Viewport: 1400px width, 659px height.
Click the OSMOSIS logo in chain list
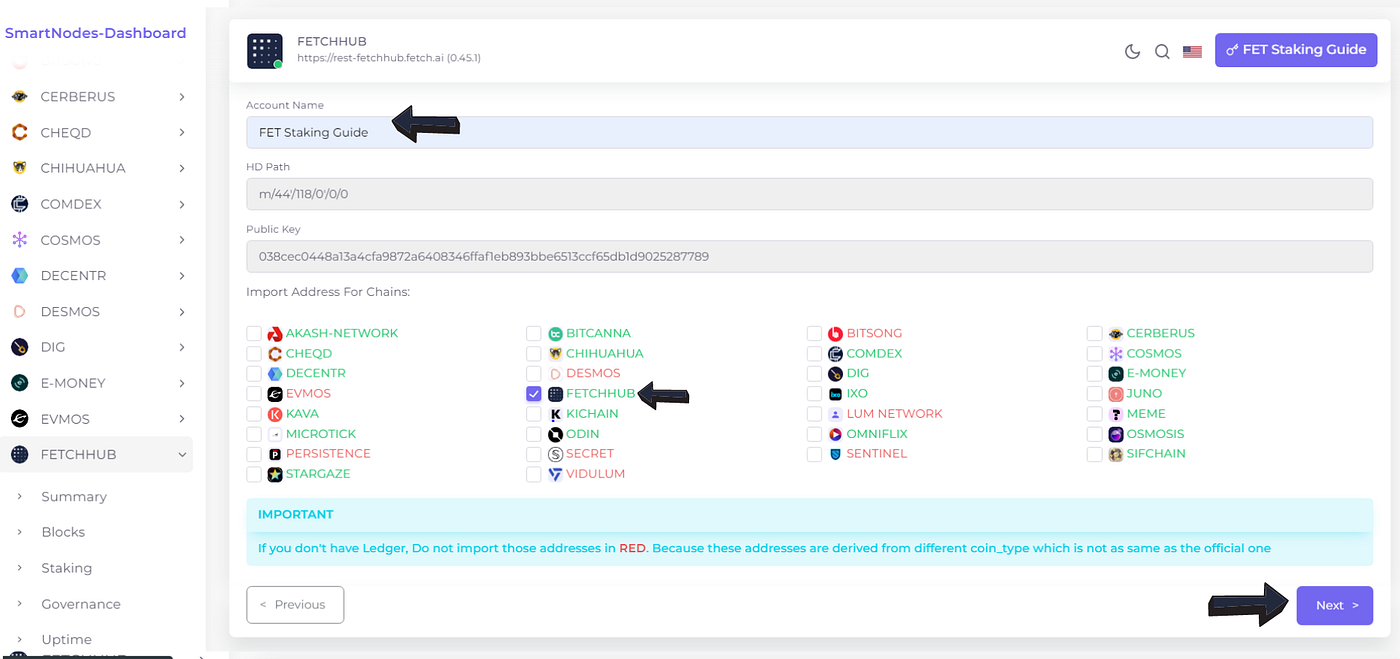point(1116,434)
